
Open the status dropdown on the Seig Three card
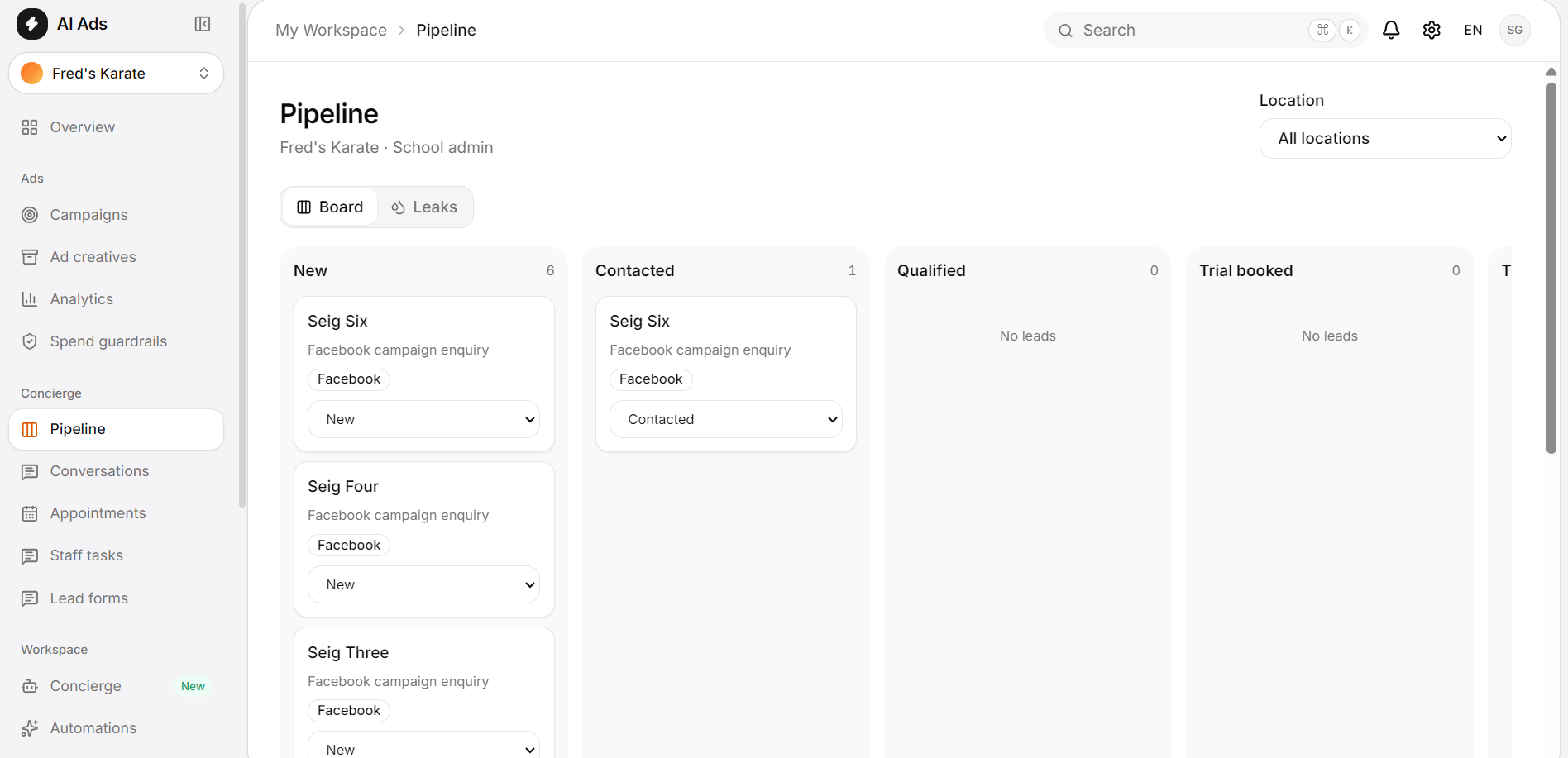[x=423, y=746]
